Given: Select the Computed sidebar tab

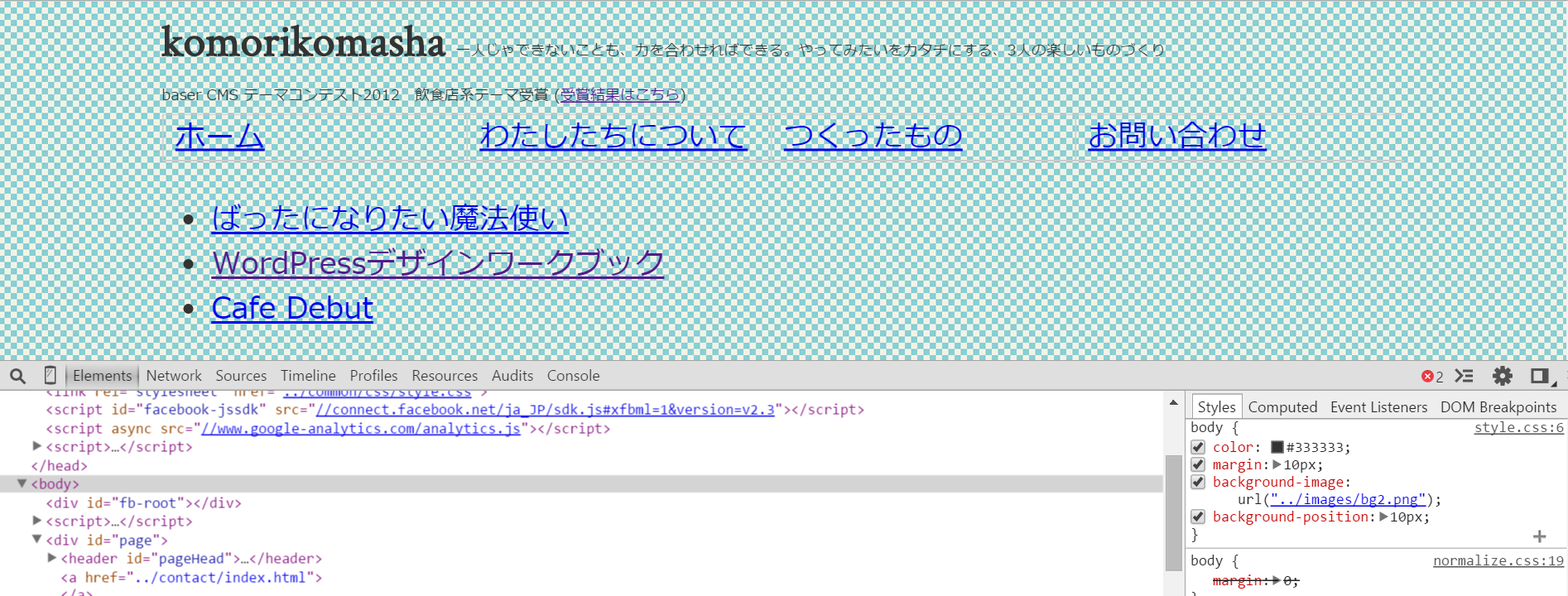Looking at the screenshot, I should pos(1282,407).
